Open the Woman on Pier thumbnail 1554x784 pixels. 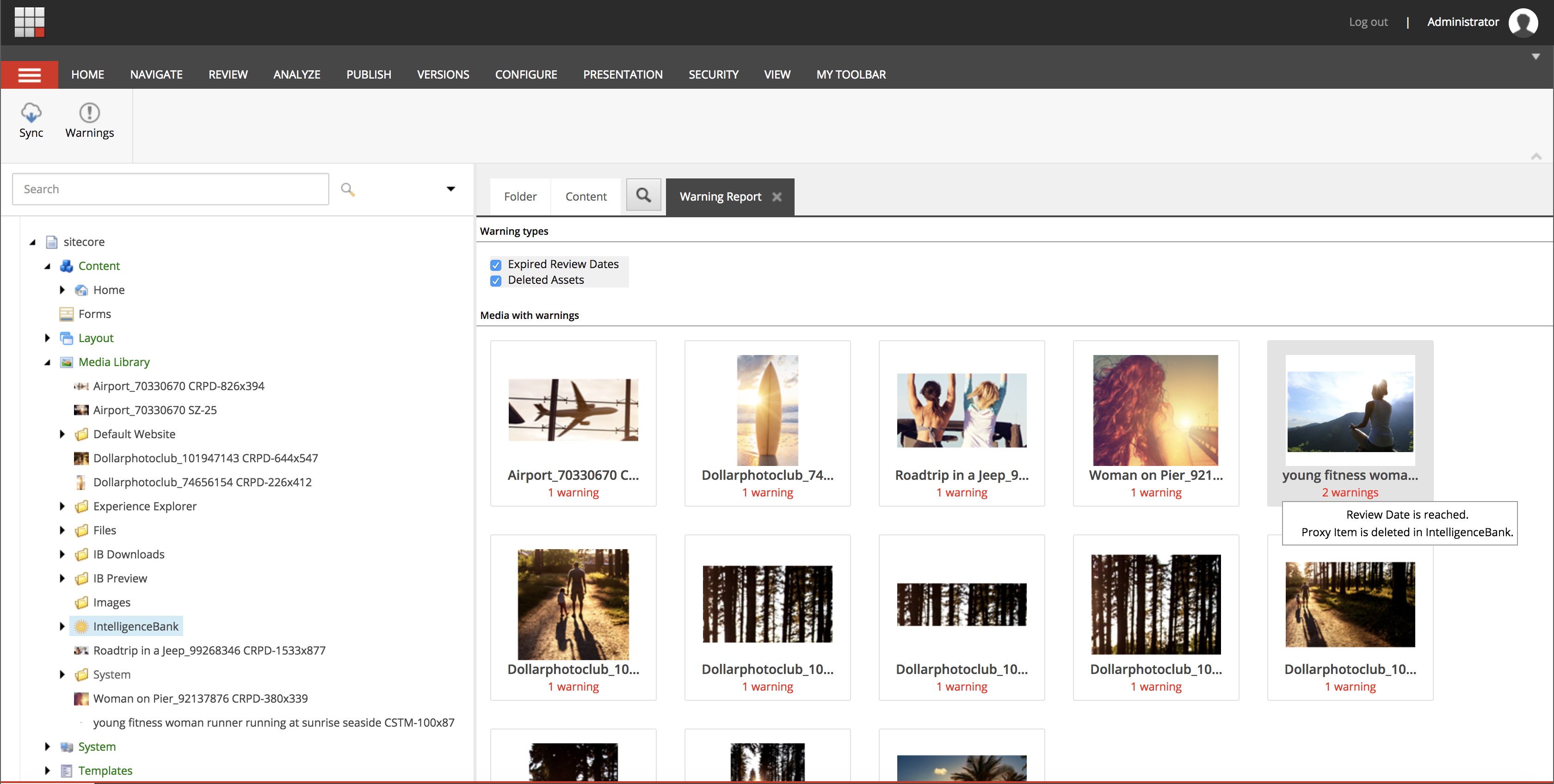1155,410
